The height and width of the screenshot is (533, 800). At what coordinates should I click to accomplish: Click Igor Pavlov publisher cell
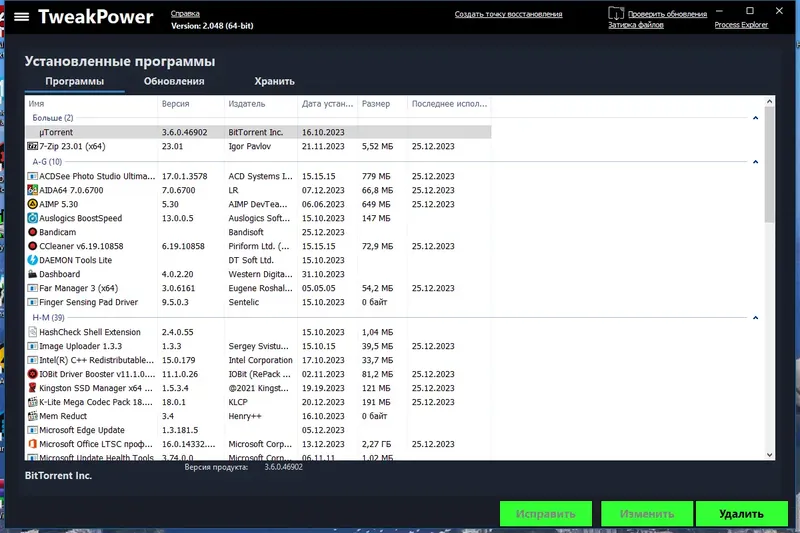point(249,146)
